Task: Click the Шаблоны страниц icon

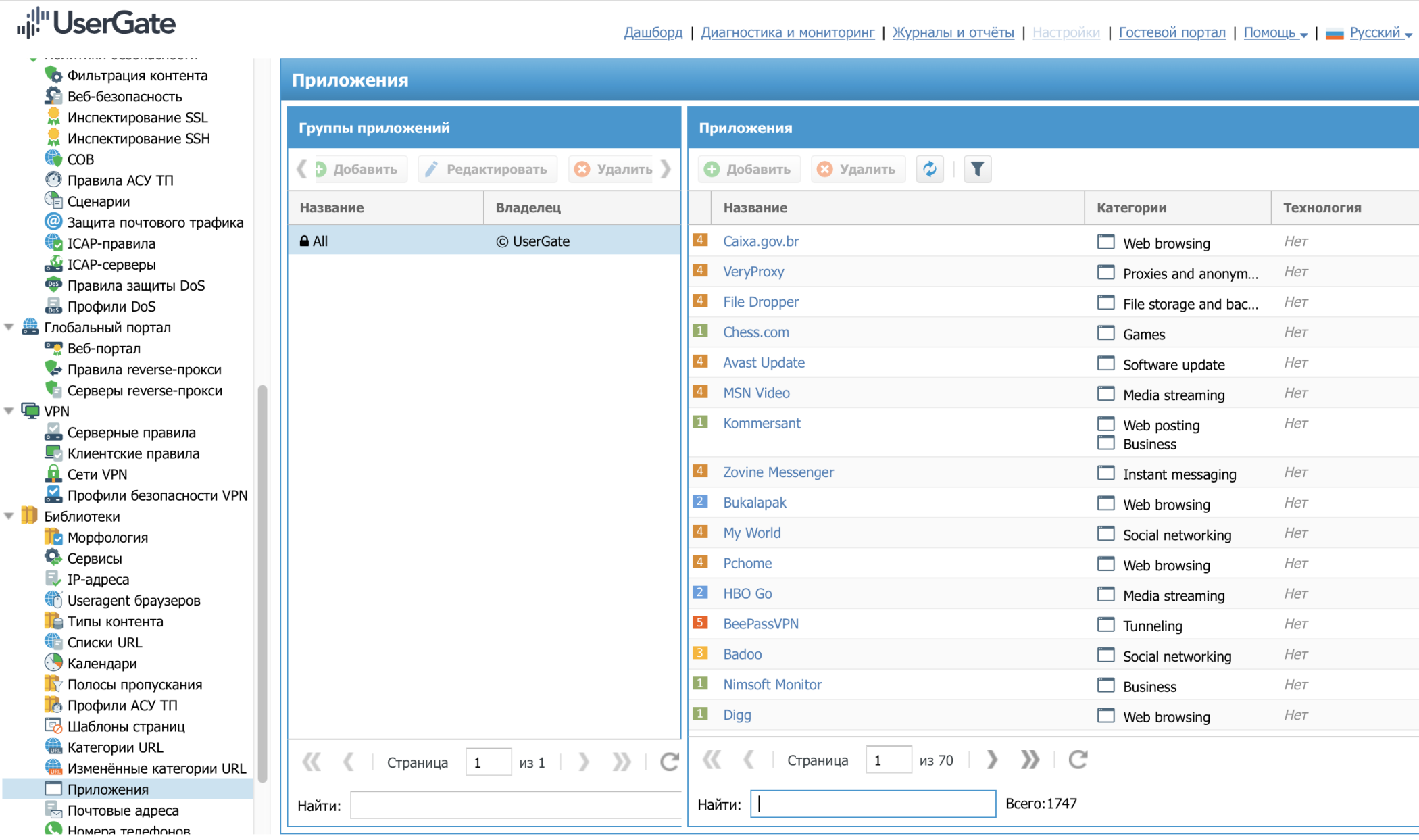Action: [x=53, y=726]
